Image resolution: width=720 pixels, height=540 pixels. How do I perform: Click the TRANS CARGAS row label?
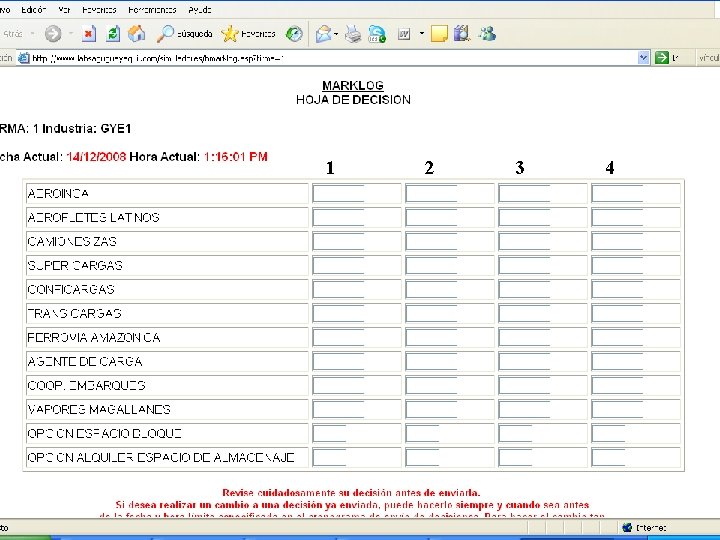(x=74, y=313)
